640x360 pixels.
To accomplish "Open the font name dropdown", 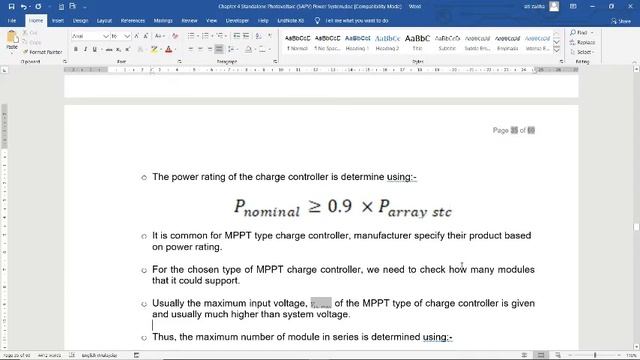I will (106, 36).
